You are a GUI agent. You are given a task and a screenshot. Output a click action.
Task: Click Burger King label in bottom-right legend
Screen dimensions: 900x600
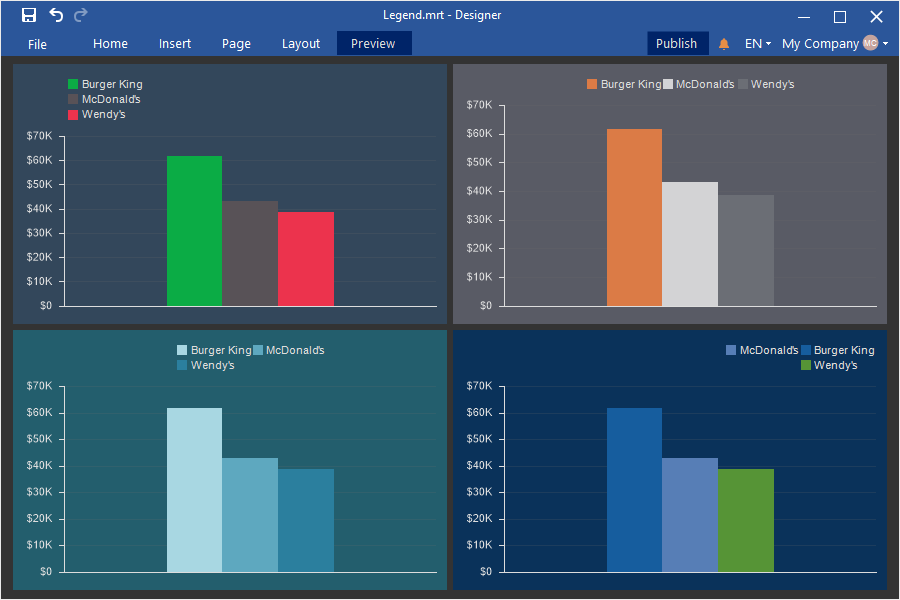(x=844, y=350)
